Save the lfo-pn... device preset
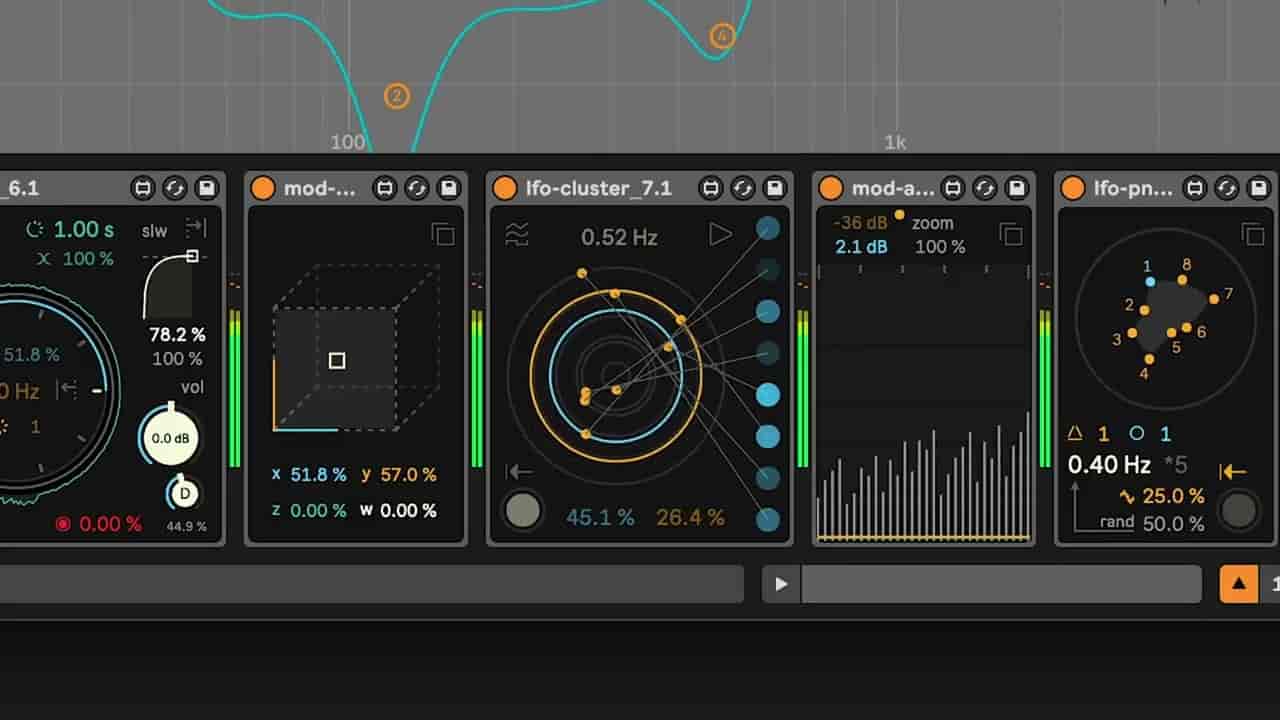The height and width of the screenshot is (720, 1280). pos(1259,188)
